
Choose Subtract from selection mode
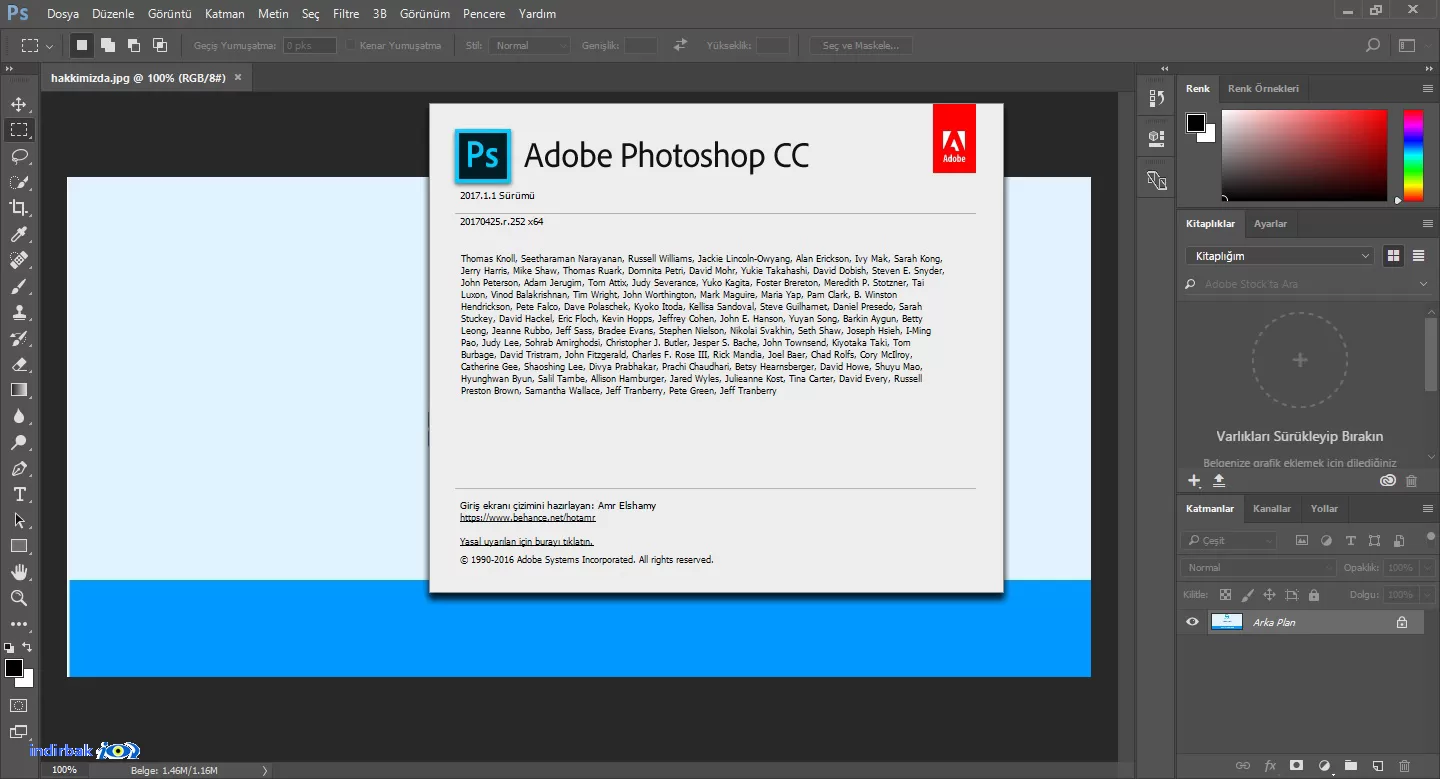[x=134, y=45]
